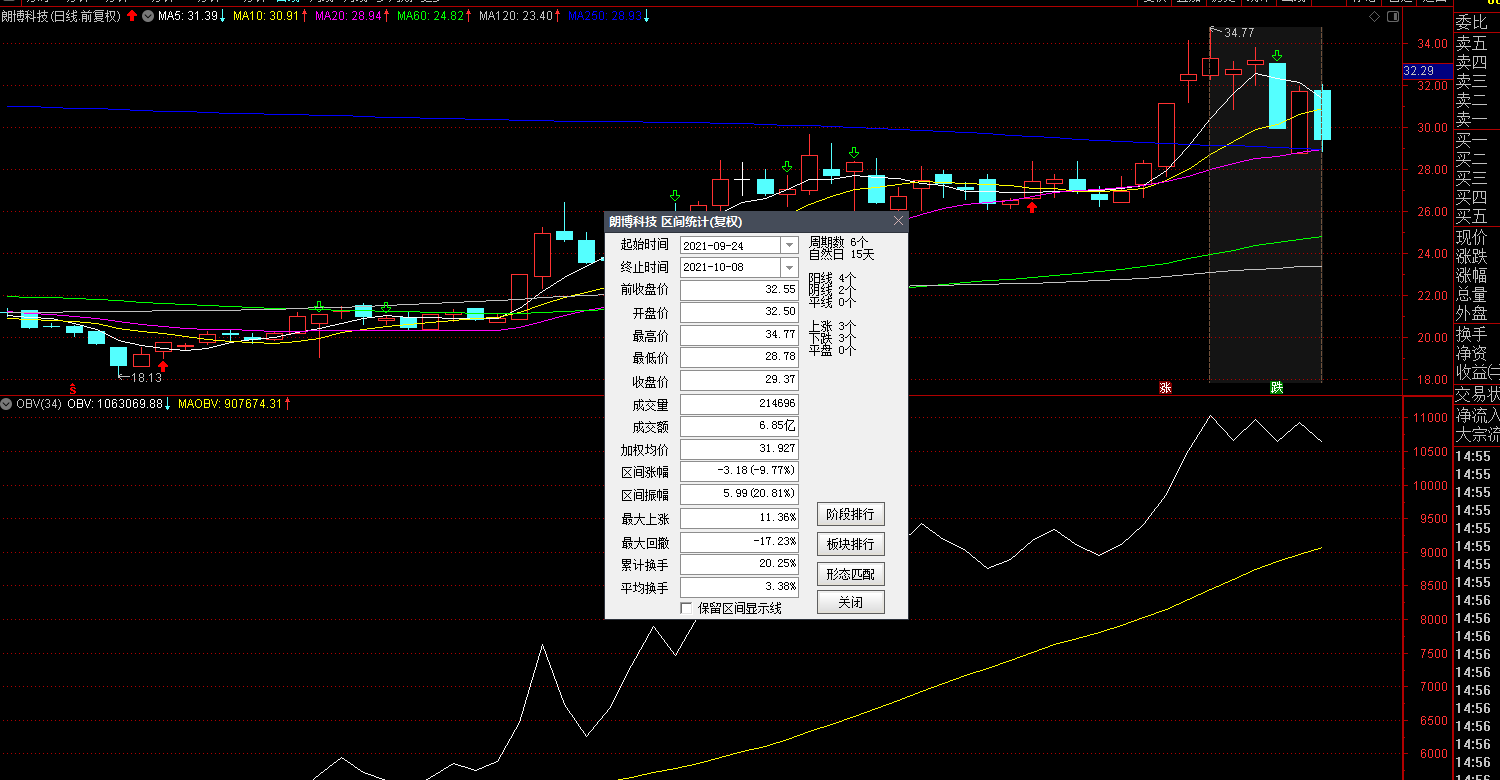
Task: Click the 朗博科技(日线.前复权) chart title
Action: point(62,16)
